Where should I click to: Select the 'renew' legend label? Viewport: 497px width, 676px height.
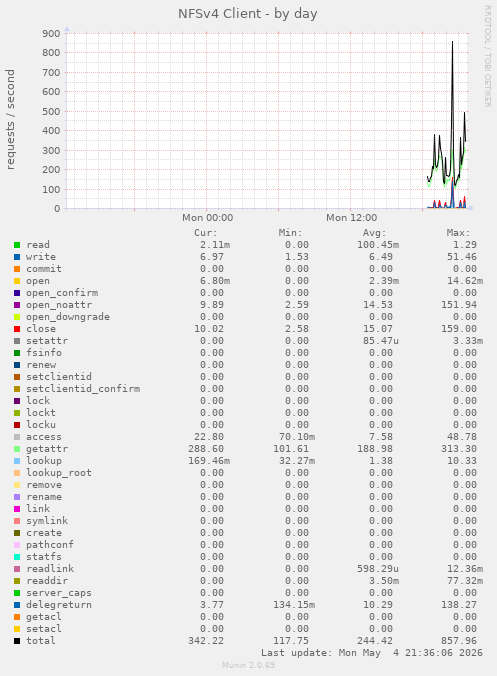[41, 365]
